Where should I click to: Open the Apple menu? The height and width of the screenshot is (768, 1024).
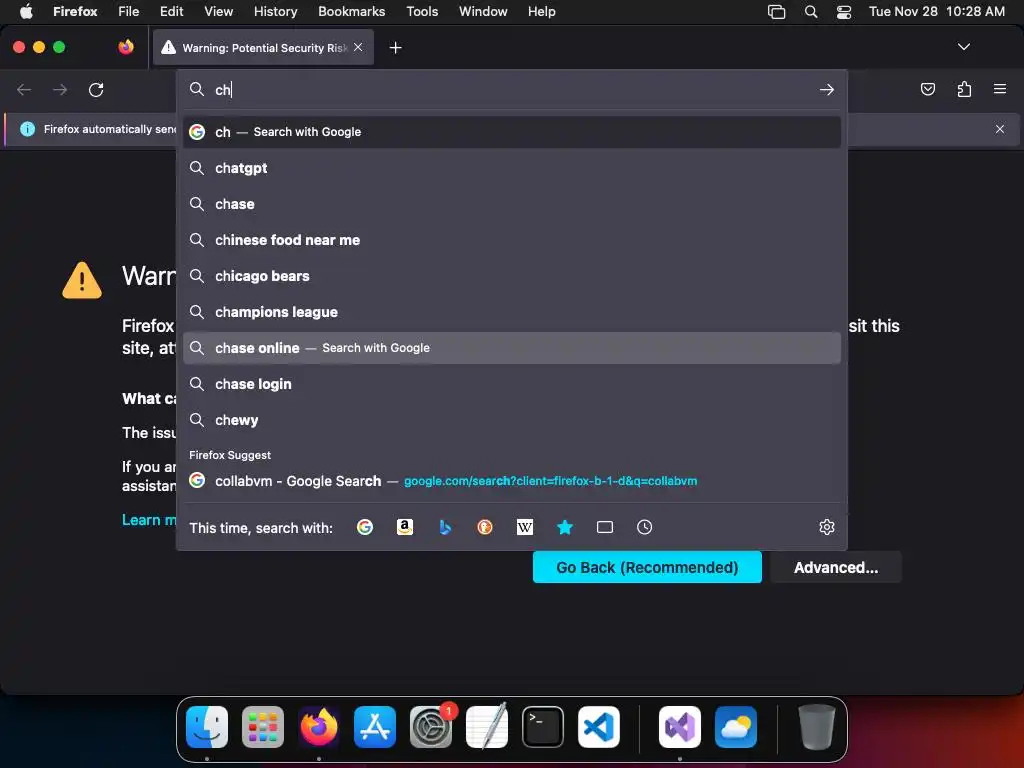pyautogui.click(x=26, y=11)
